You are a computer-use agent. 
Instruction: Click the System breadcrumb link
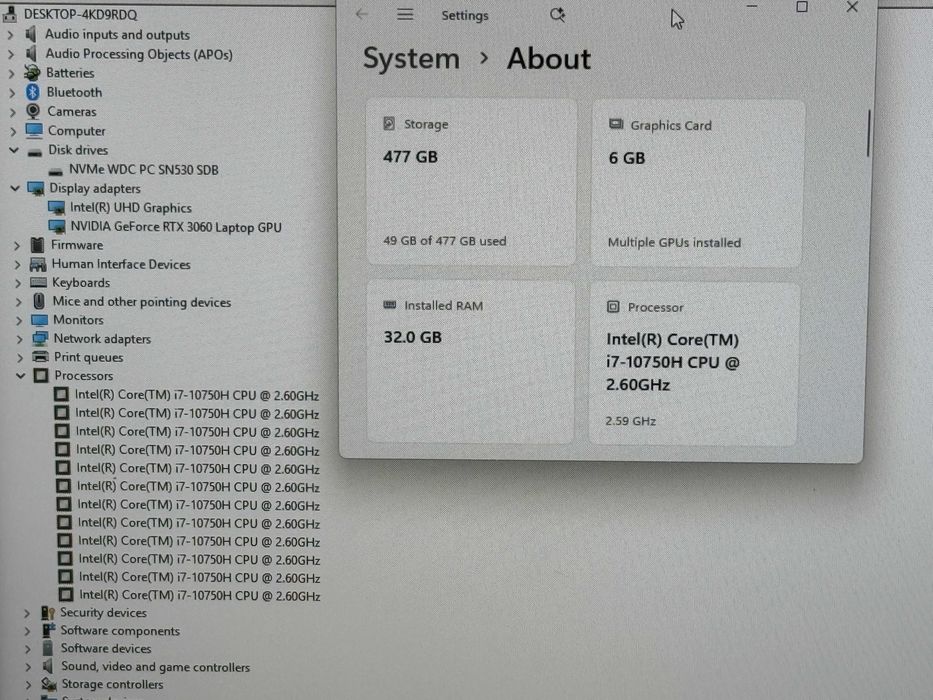(x=411, y=58)
